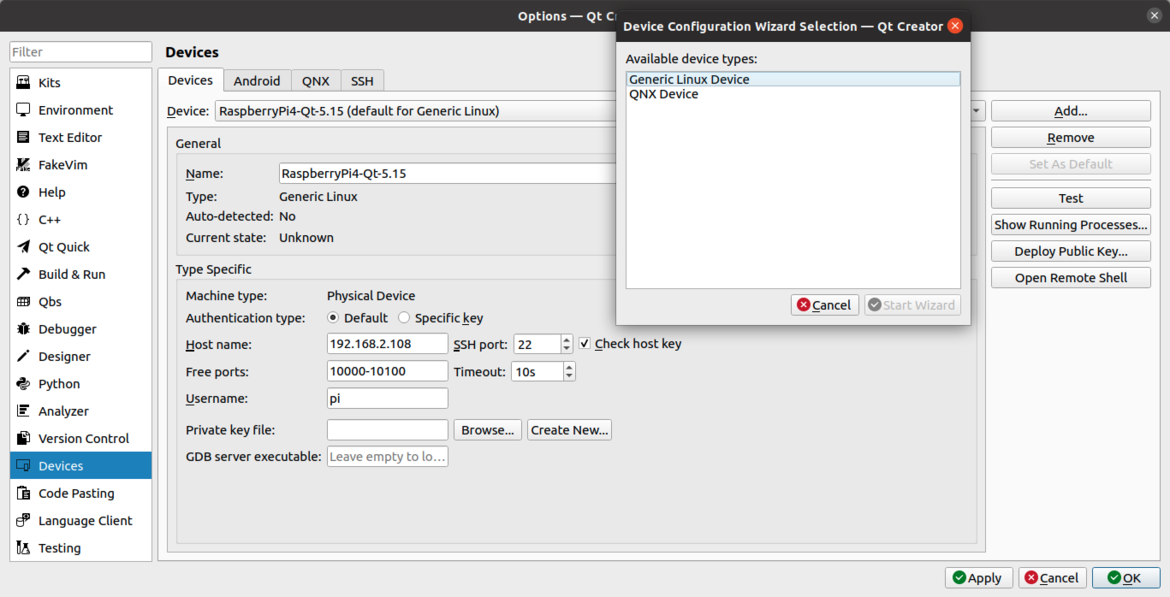Screen dimensions: 1170x597
Task: Click Show Running Processes... button
Action: [1071, 225]
